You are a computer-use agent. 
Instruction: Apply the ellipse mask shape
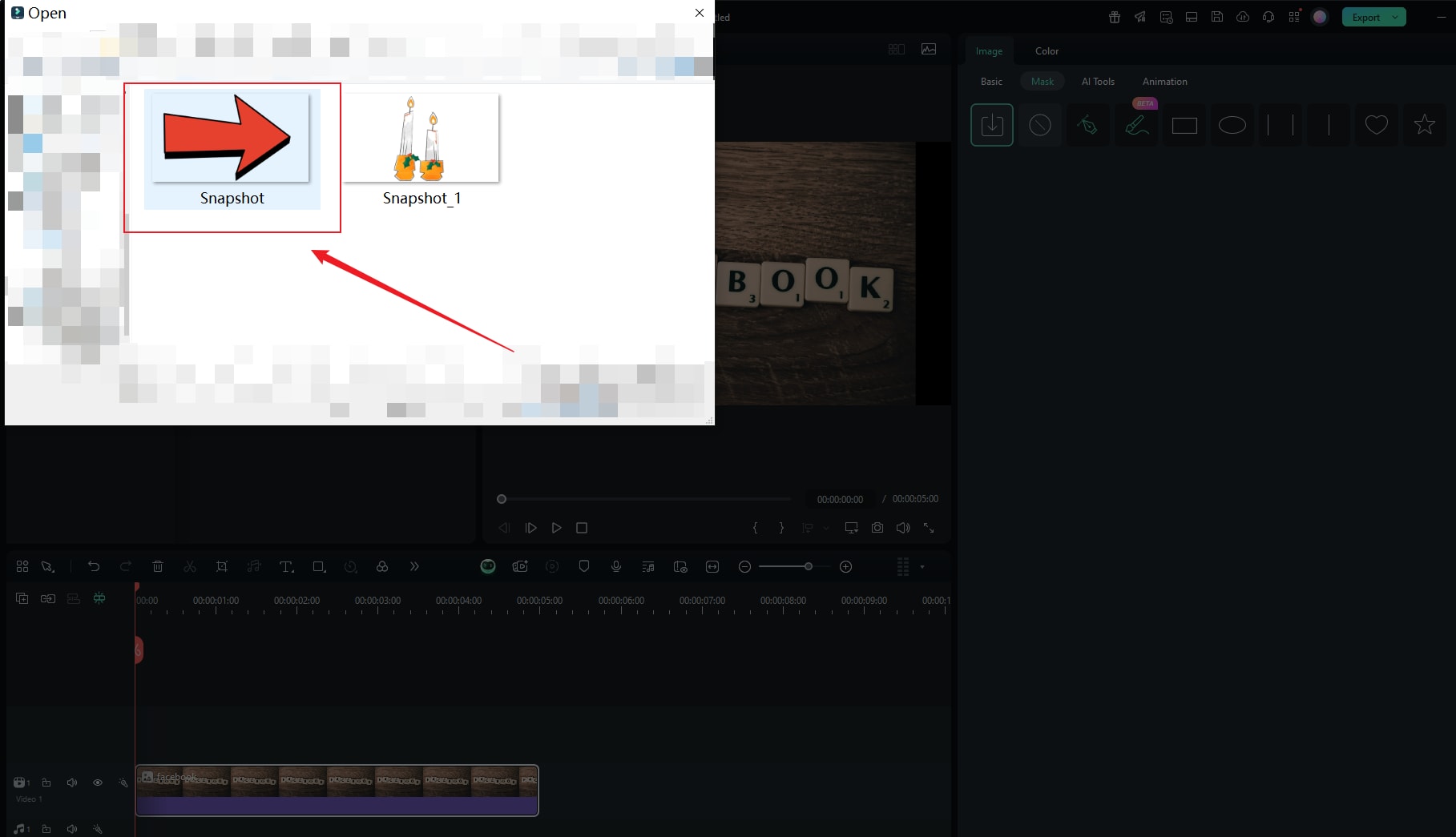(x=1232, y=125)
